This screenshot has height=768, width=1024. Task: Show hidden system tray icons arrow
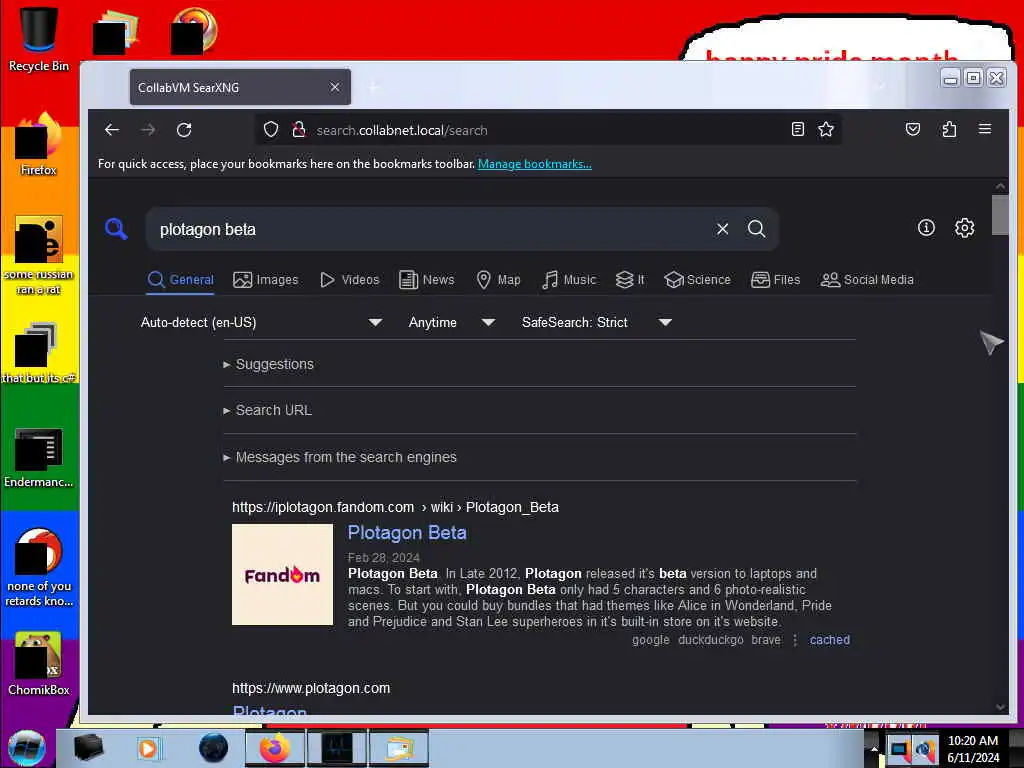(873, 749)
